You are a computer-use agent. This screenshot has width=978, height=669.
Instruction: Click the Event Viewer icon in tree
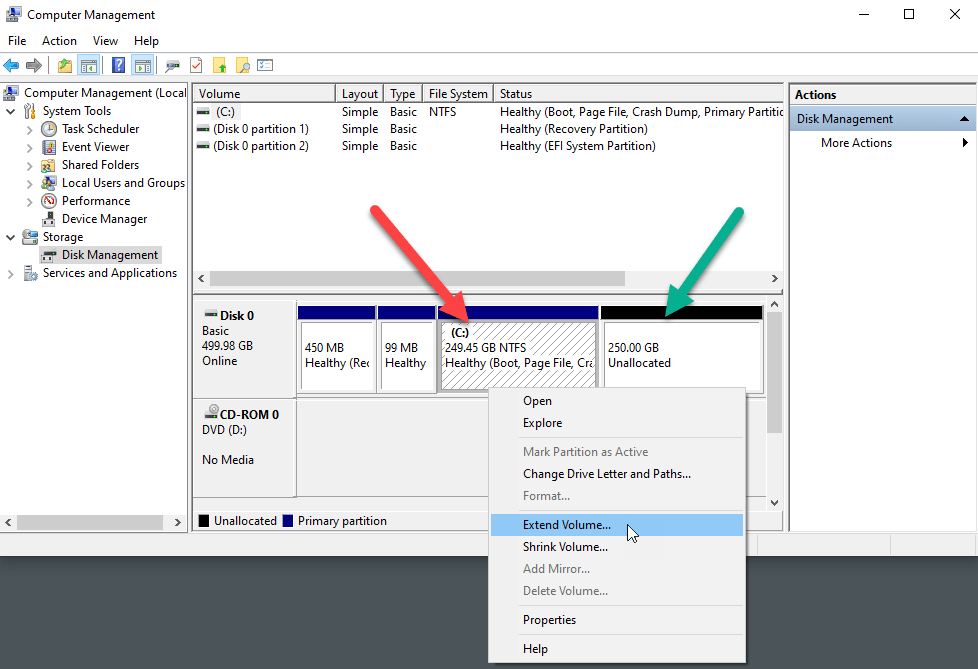[49, 147]
